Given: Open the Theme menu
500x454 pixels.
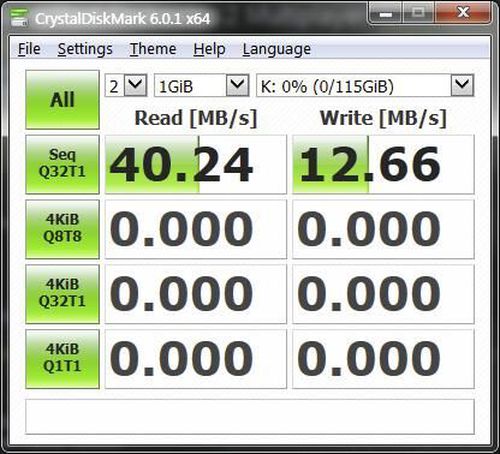Looking at the screenshot, I should click(x=153, y=49).
